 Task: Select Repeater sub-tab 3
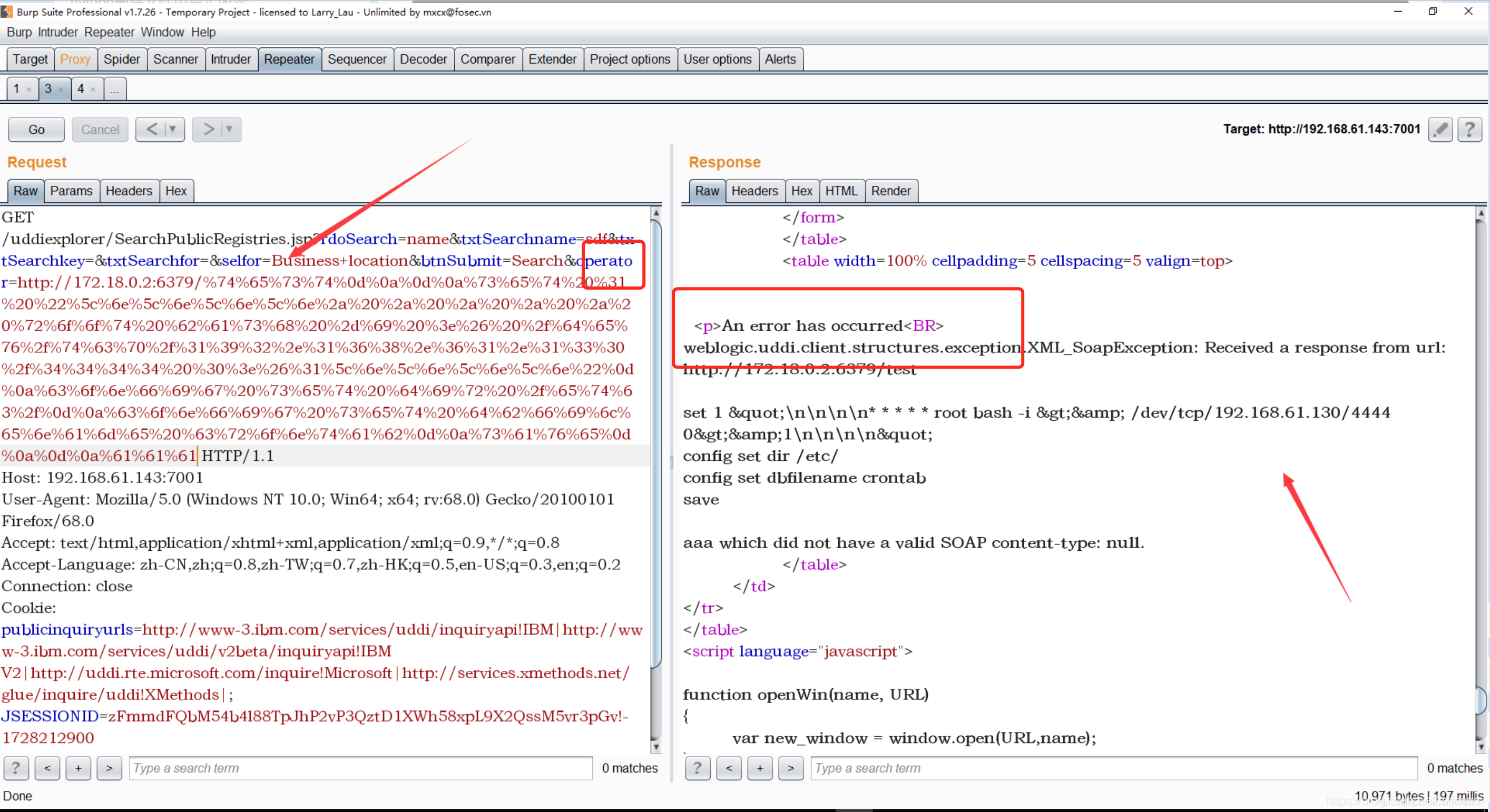(48, 89)
